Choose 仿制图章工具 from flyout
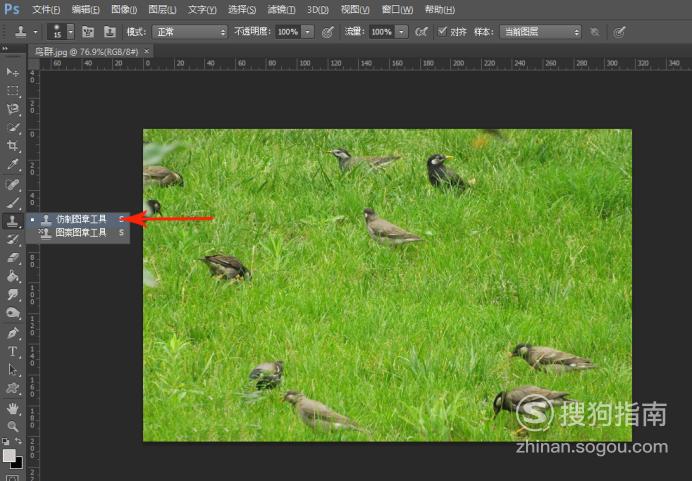 click(78, 219)
